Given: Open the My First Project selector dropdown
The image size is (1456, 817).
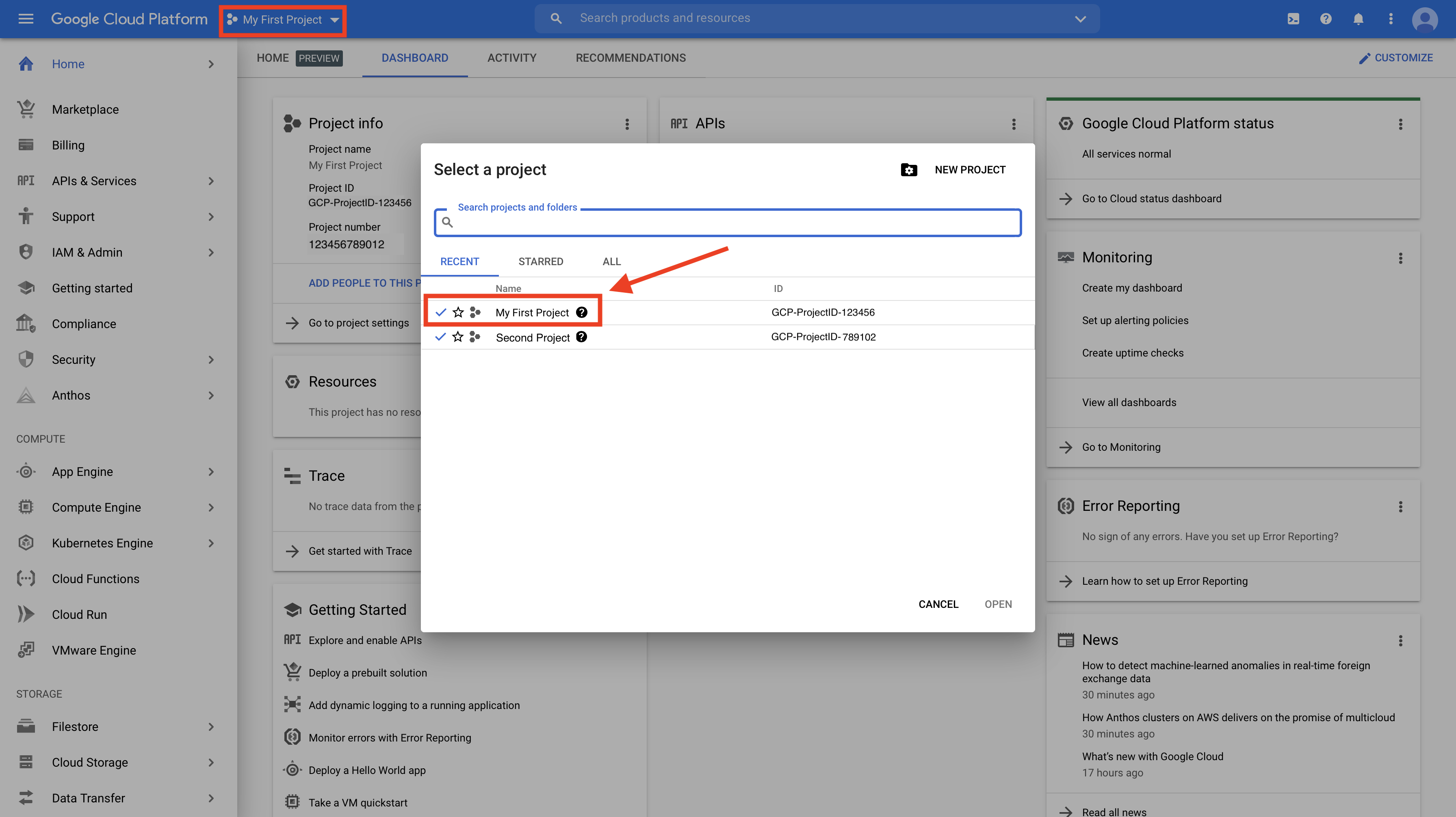Looking at the screenshot, I should click(283, 20).
